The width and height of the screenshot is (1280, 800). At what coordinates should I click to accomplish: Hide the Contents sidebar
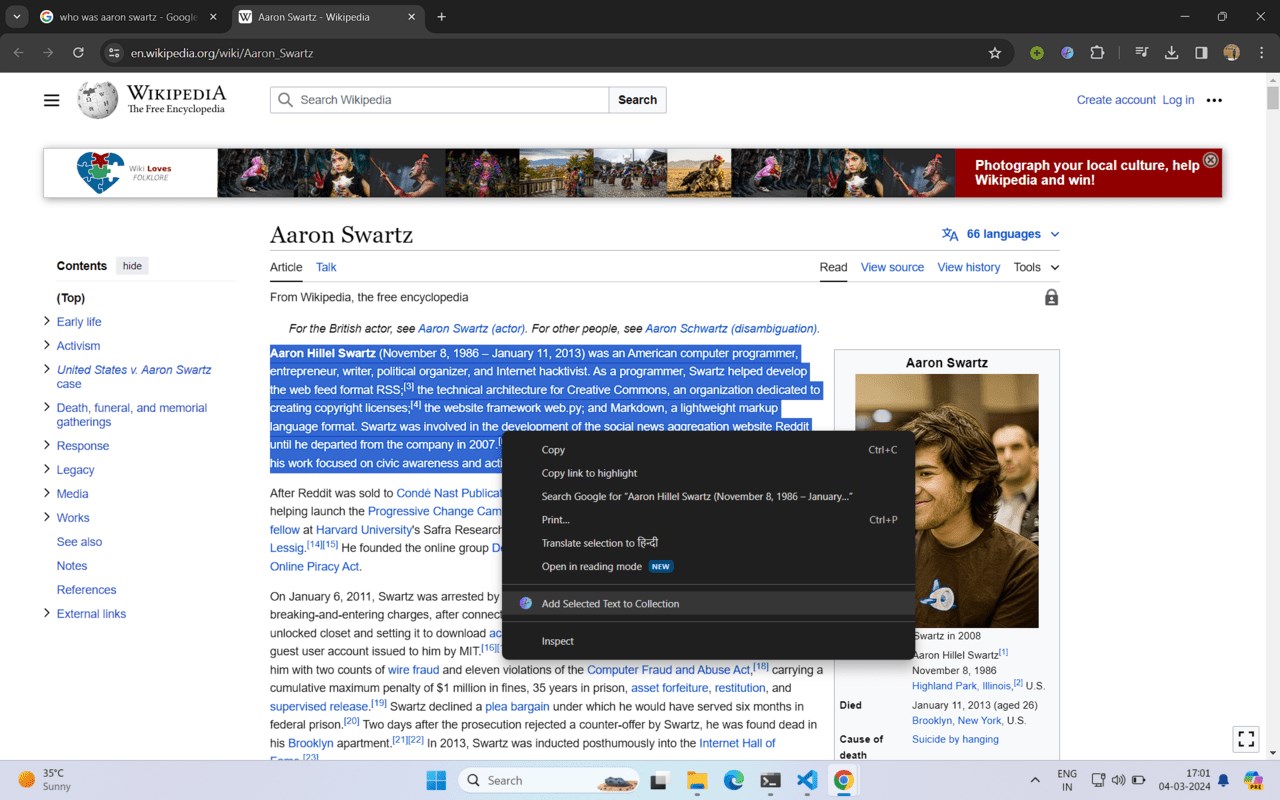132,266
